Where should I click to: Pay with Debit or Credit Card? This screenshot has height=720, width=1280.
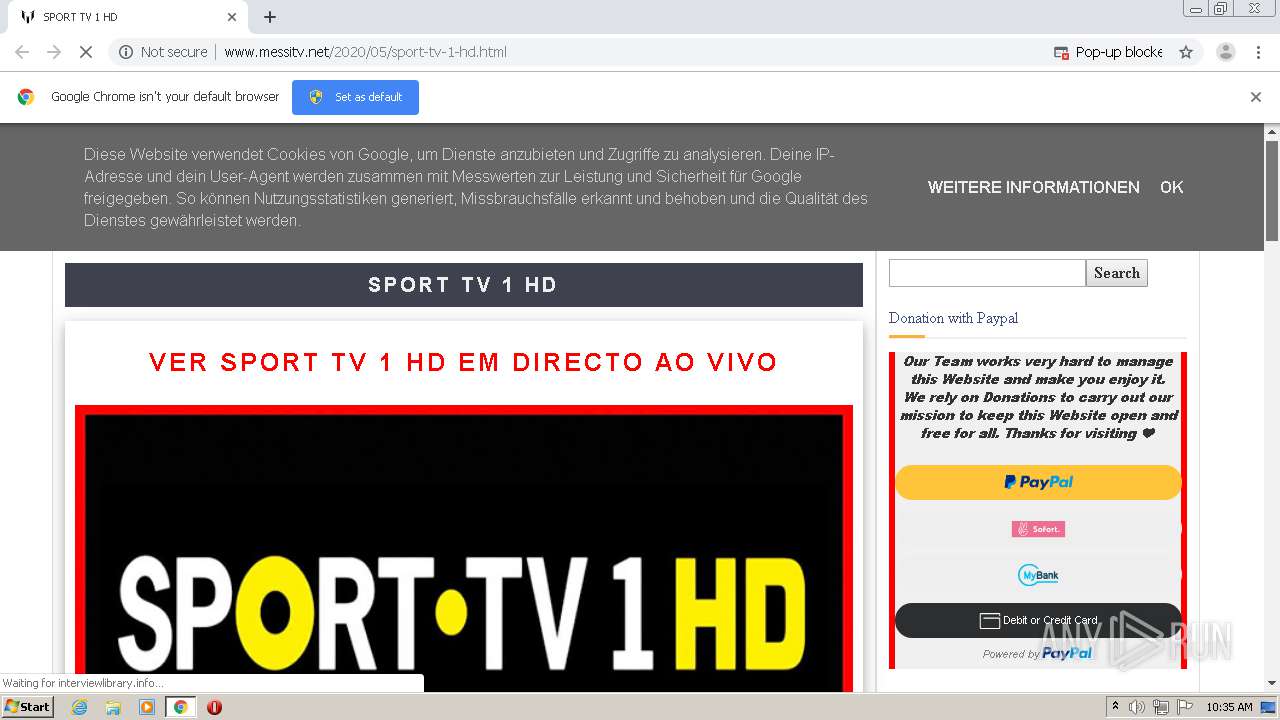(x=1038, y=620)
